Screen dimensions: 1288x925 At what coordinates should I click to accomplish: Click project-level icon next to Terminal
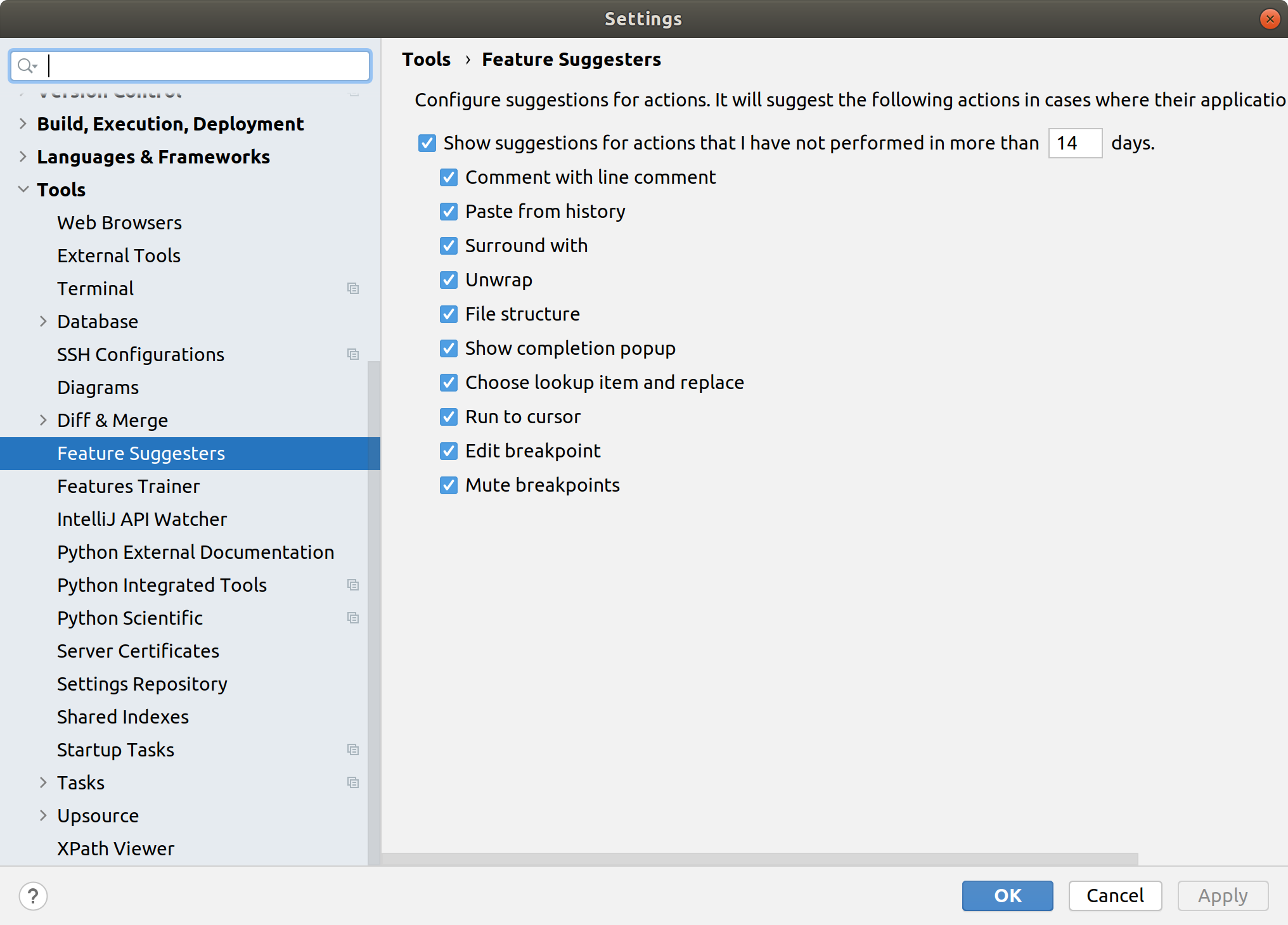pos(353,289)
